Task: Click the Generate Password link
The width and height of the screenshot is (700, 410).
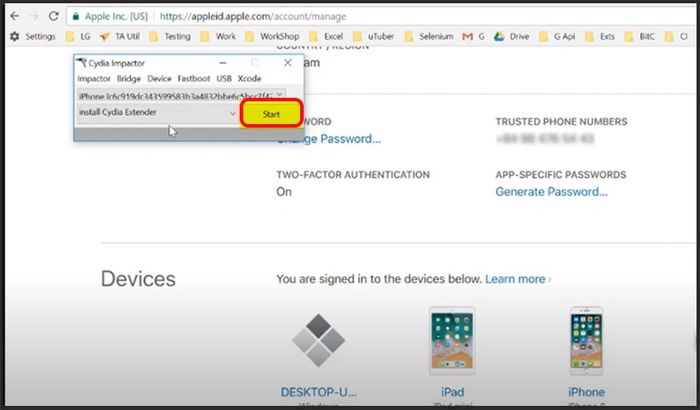Action: tap(551, 192)
